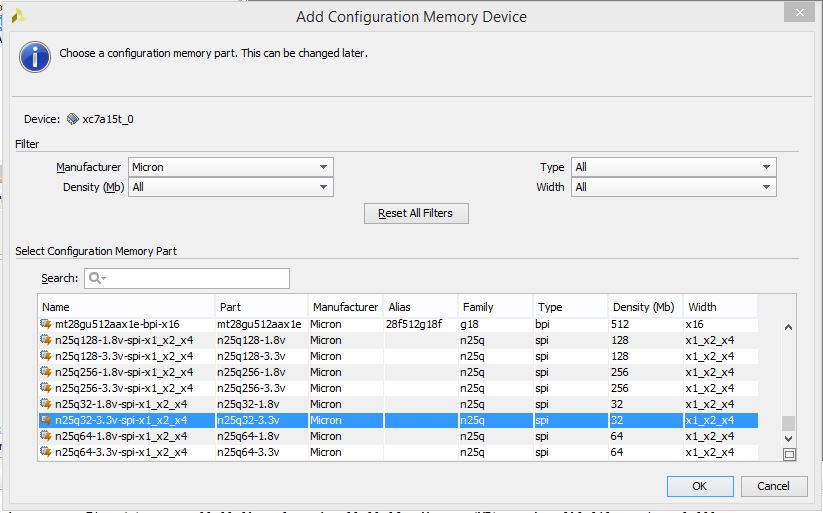Click memory part icon for mt28gu512aax1e-bpi-x16
823x513 pixels.
(46, 324)
